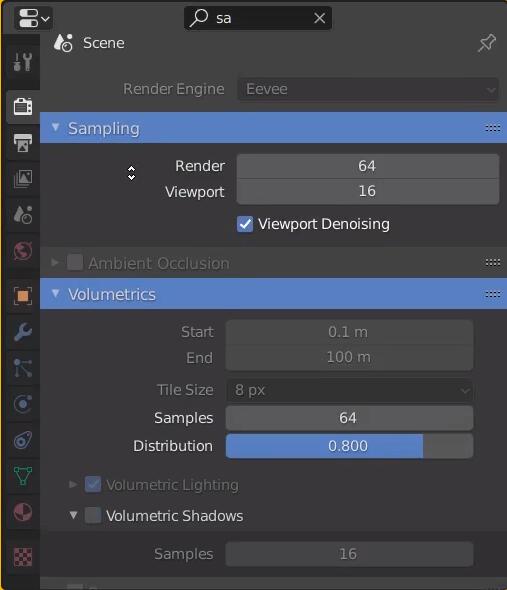
Task: Open the Material properties sphere icon
Action: click(23, 512)
